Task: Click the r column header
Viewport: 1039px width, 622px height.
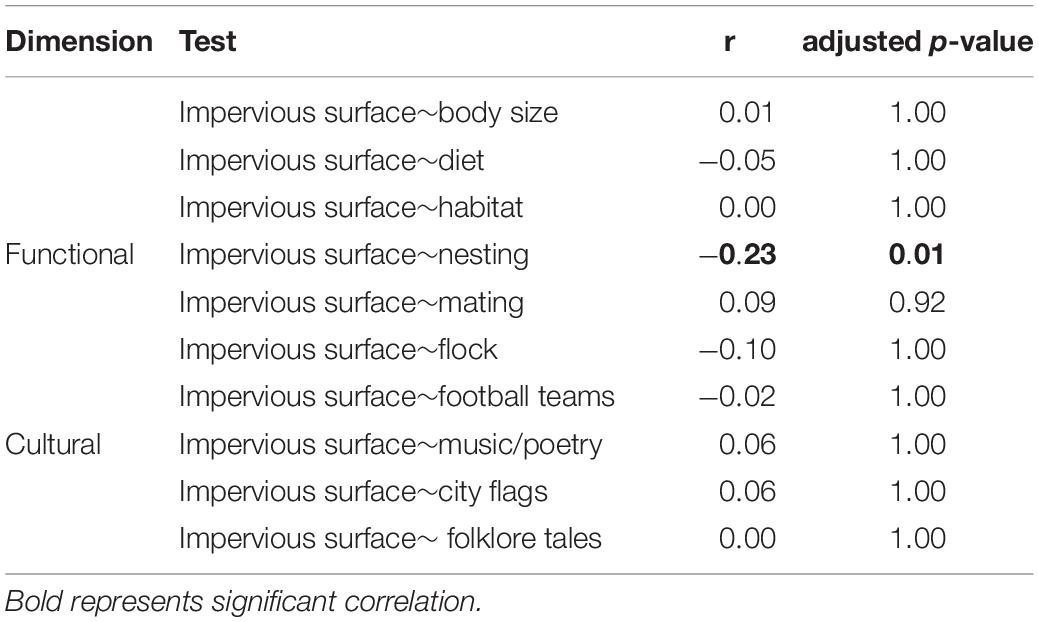Action: click(729, 41)
